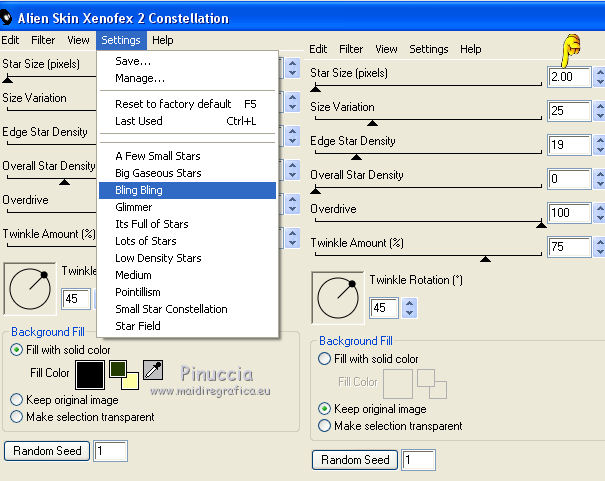605x481 pixels.
Task: Click the right Twinkle Rotation dial
Action: tap(338, 297)
